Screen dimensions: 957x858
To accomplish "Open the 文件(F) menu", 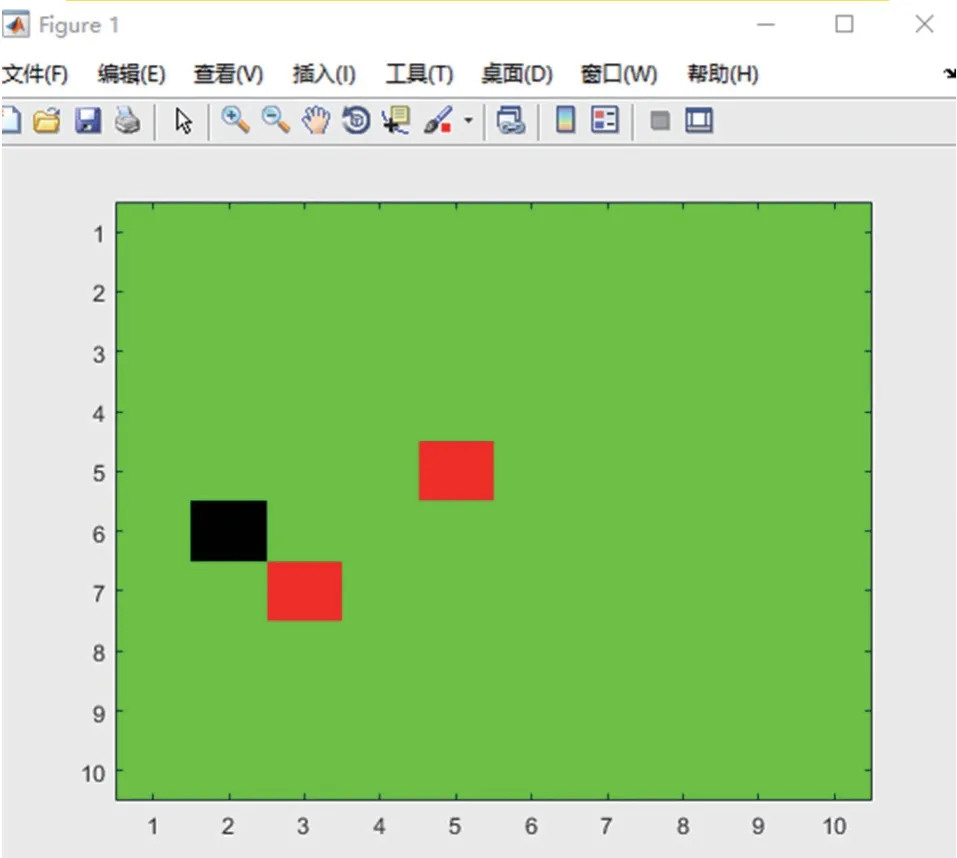I will (35, 74).
